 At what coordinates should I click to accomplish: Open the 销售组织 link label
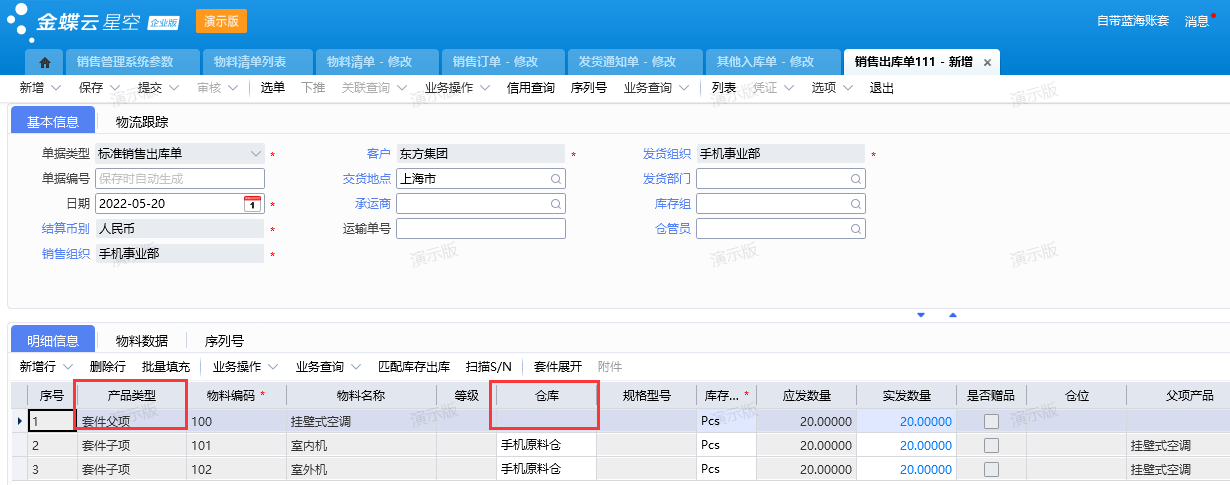[66, 254]
